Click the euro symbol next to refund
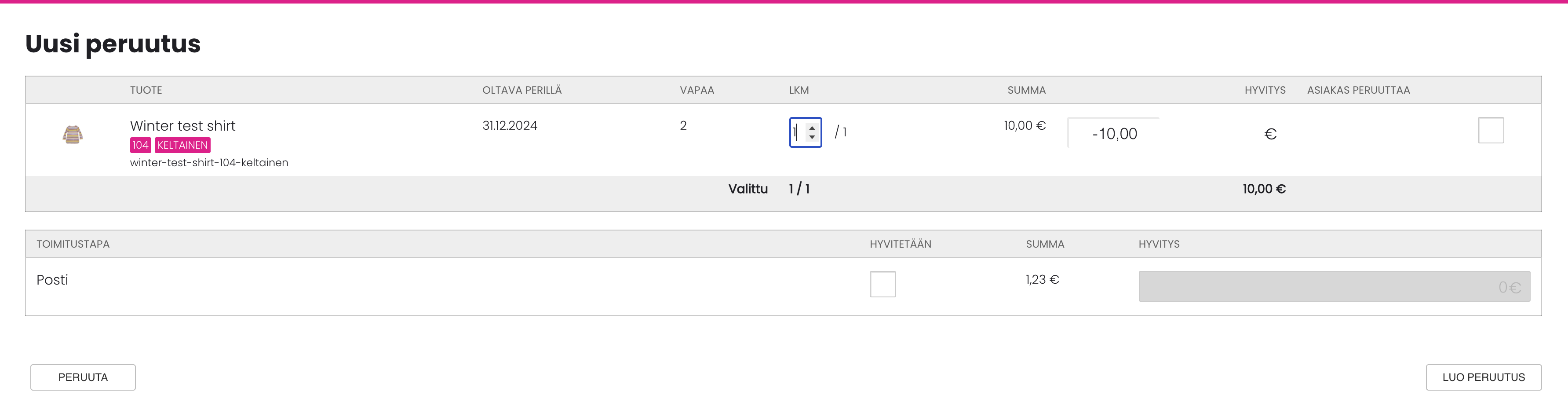 [1270, 134]
